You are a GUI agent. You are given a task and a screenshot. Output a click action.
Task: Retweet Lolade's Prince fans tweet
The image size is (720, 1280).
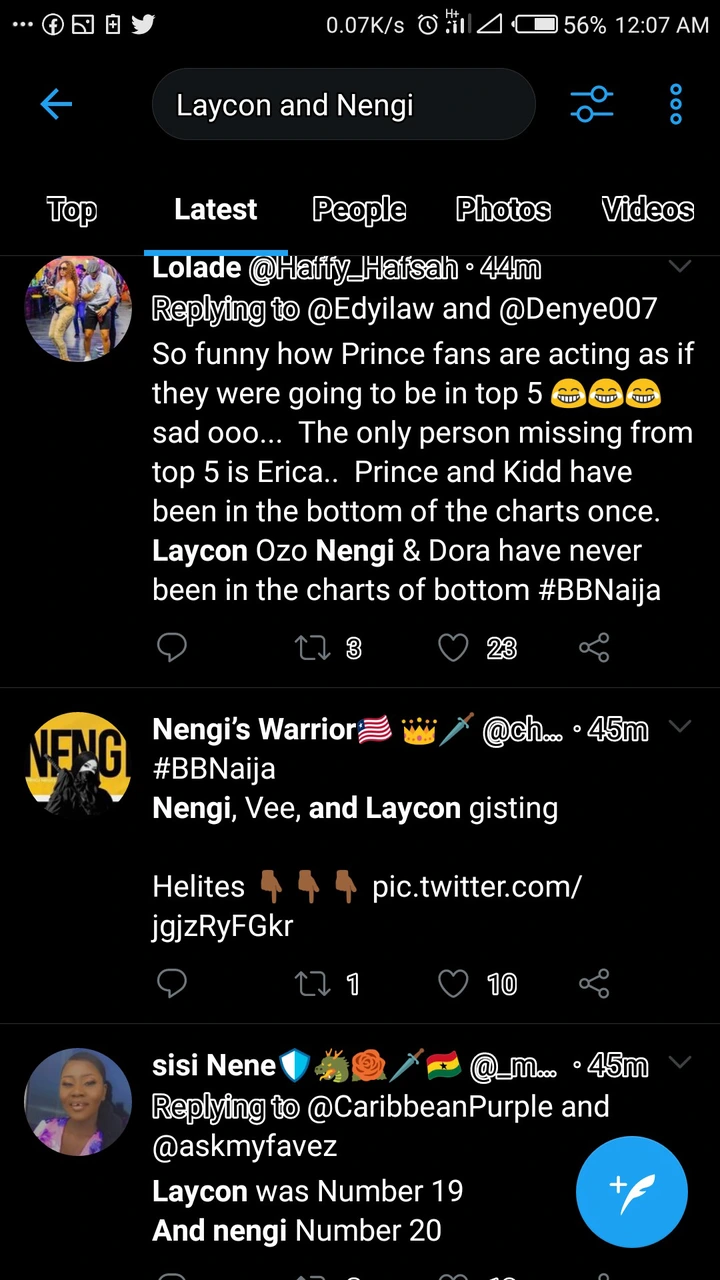(313, 648)
